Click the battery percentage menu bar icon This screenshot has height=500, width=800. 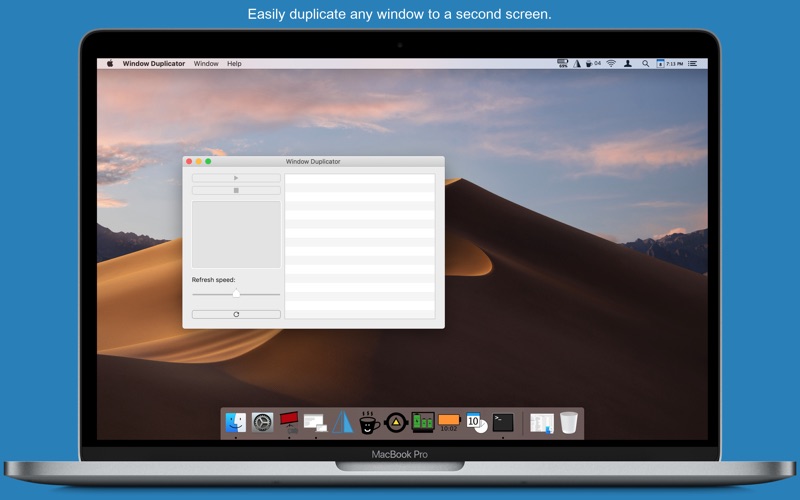562,64
